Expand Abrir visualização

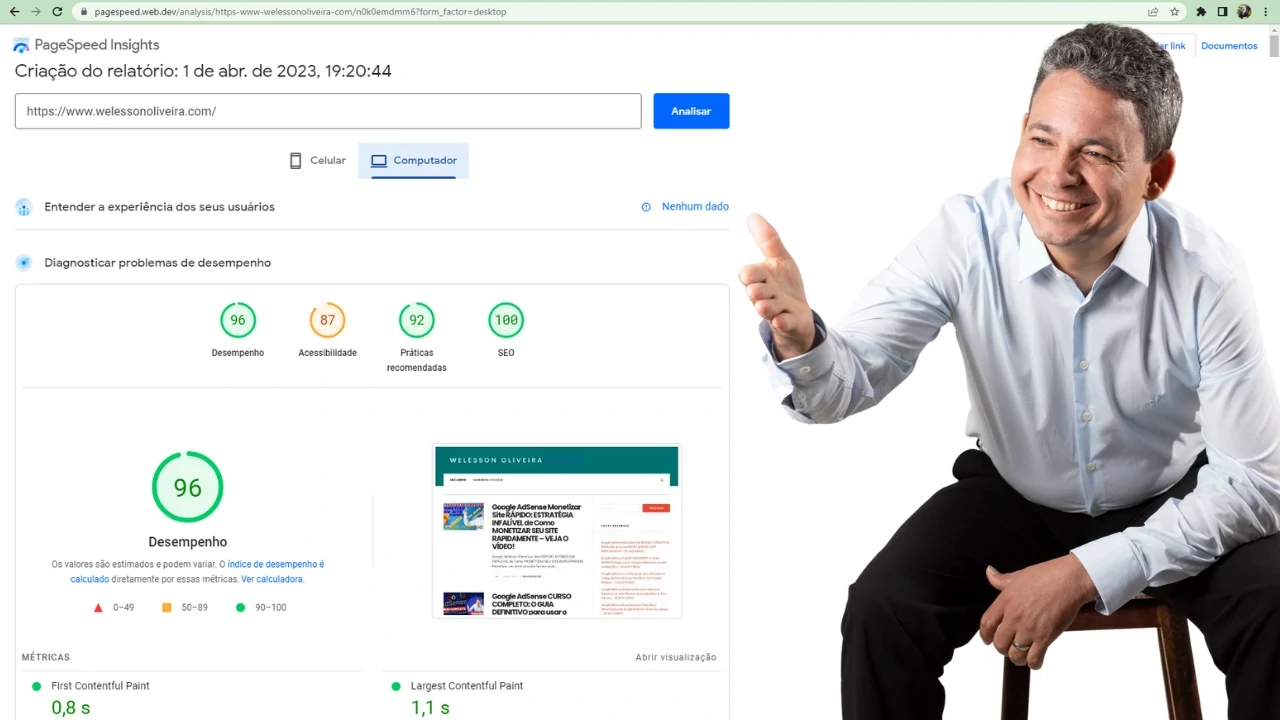[675, 657]
